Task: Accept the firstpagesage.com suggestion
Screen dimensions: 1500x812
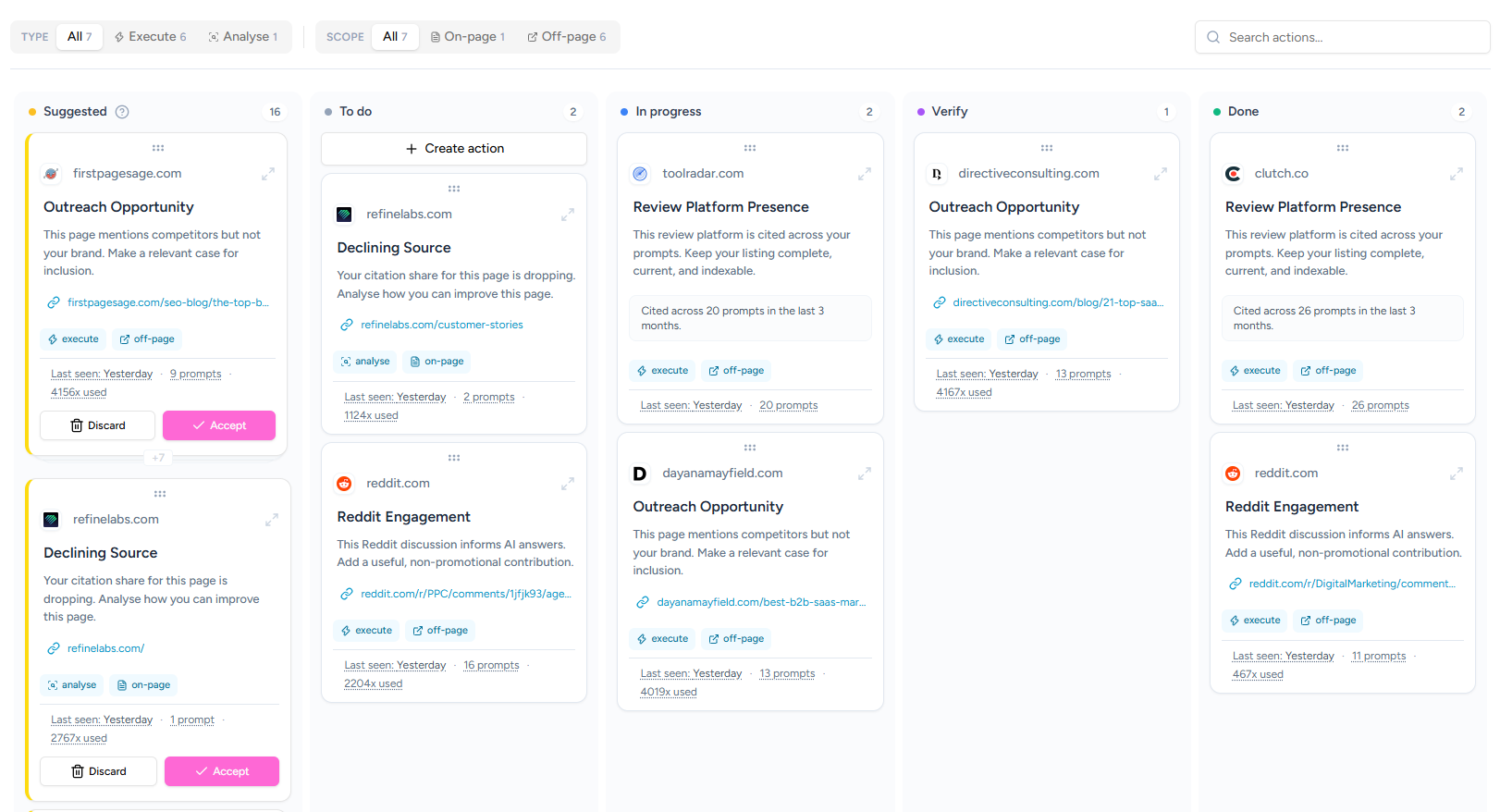Action: [219, 425]
